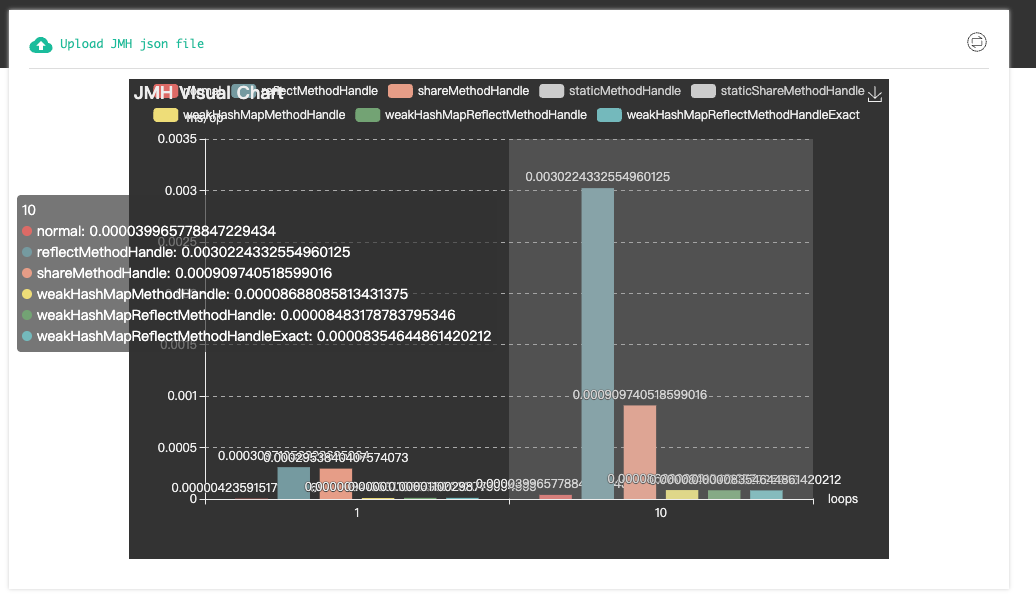Click the teal weakHashMapReflectMethodHandleExact bar for loops 10
Viewport: 1036px width, 606px height.
pos(766,494)
